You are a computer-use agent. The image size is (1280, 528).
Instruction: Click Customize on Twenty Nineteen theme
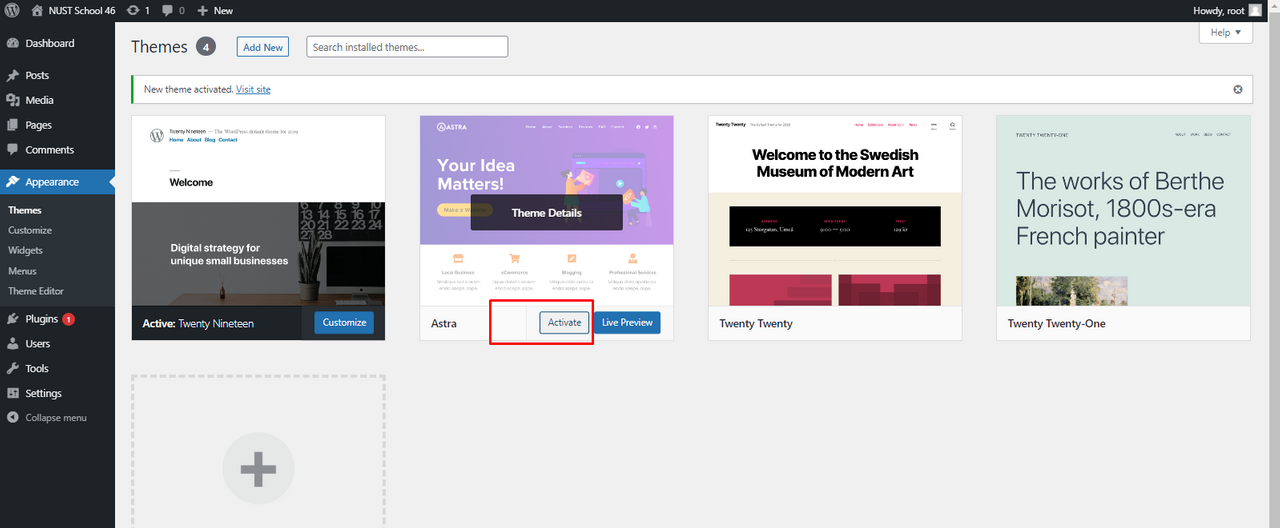pos(344,322)
